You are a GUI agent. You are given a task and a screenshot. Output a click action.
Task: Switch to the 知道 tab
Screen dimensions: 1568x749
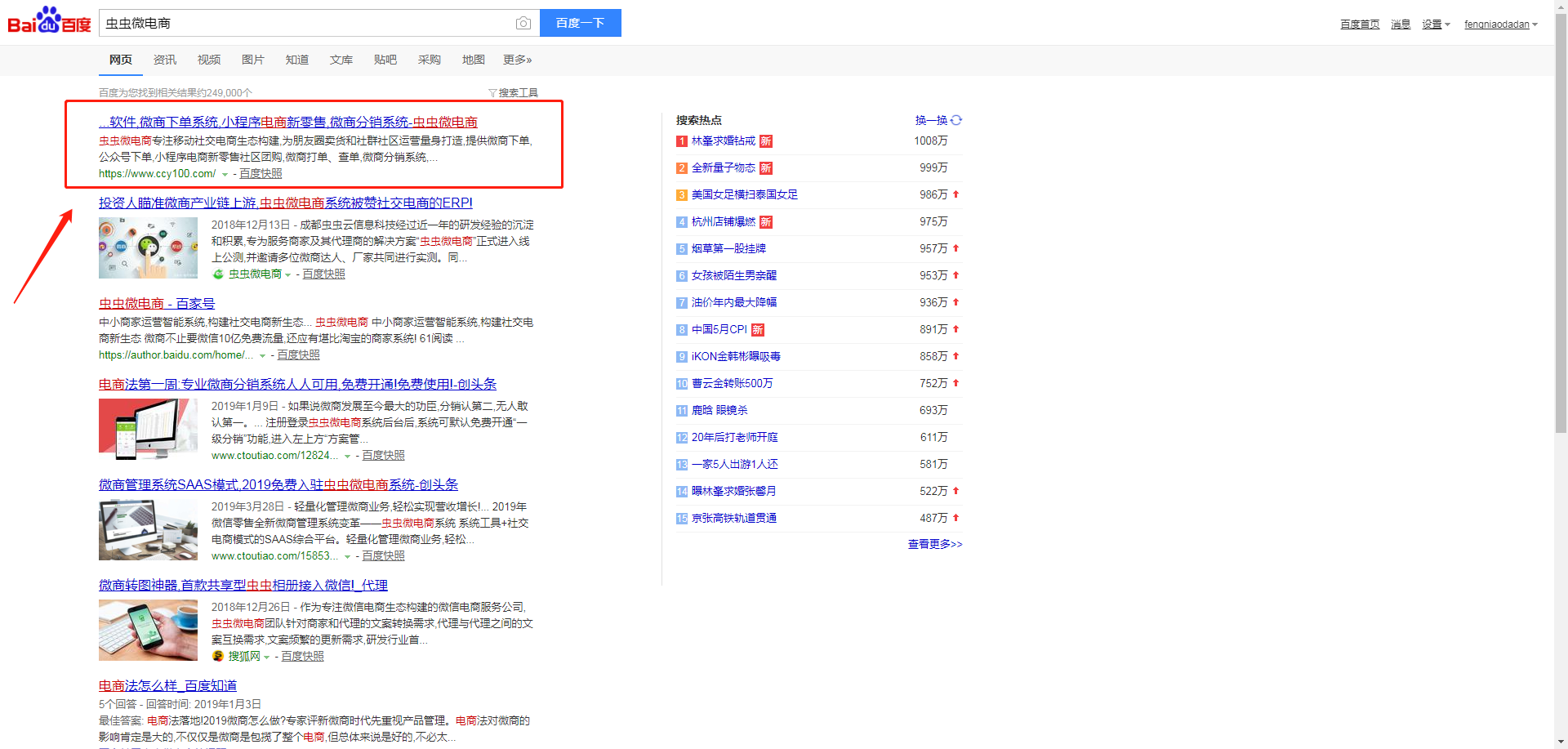296,60
